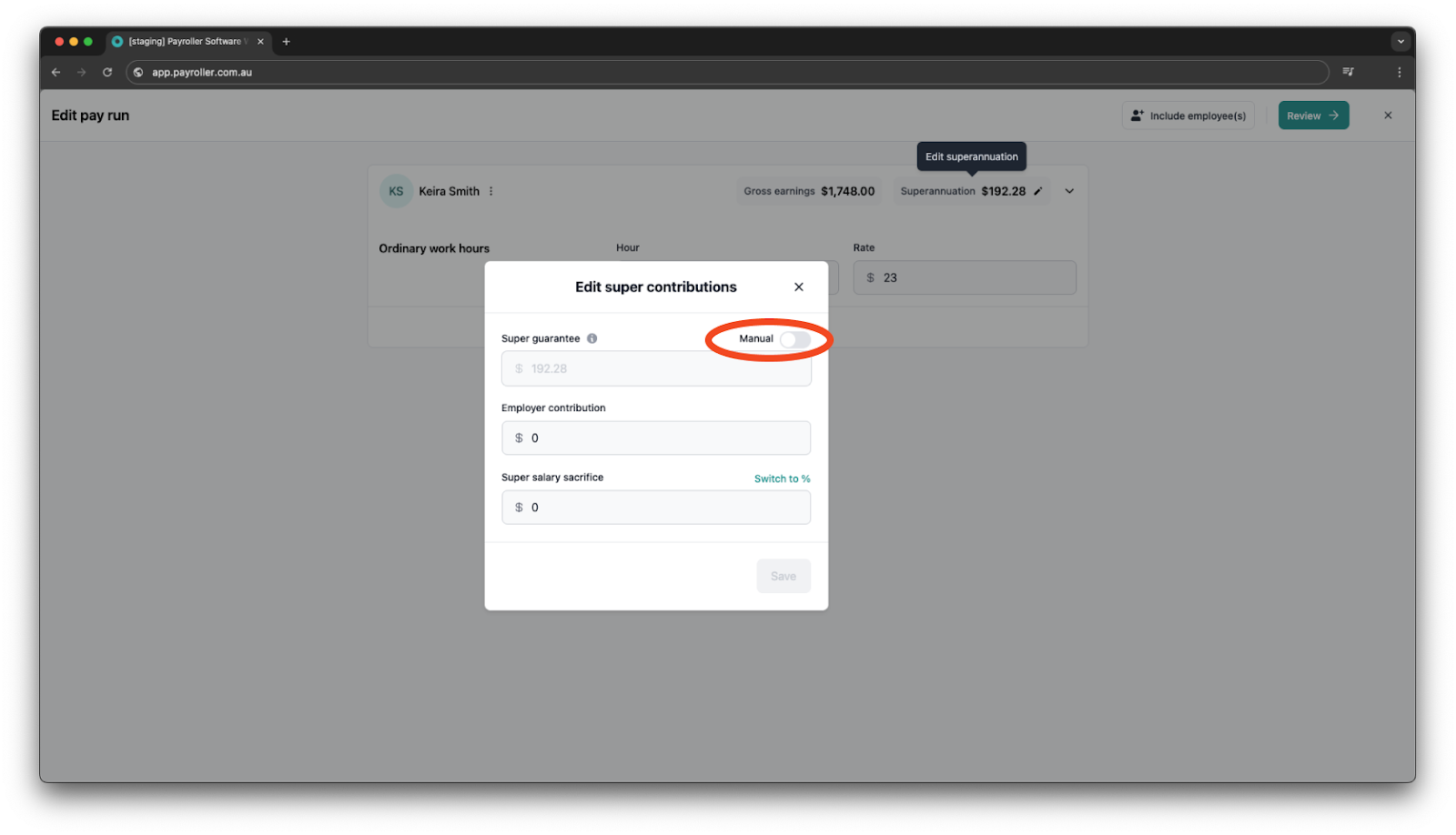
Task: Open Keira Smith's three-dot options menu
Action: coord(490,191)
